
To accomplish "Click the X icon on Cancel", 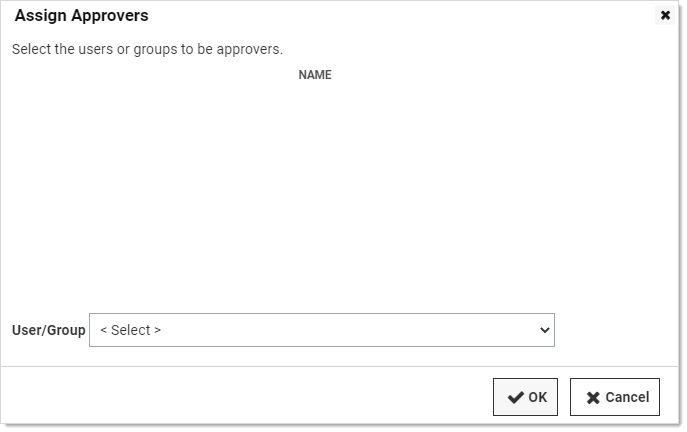I will (x=593, y=398).
